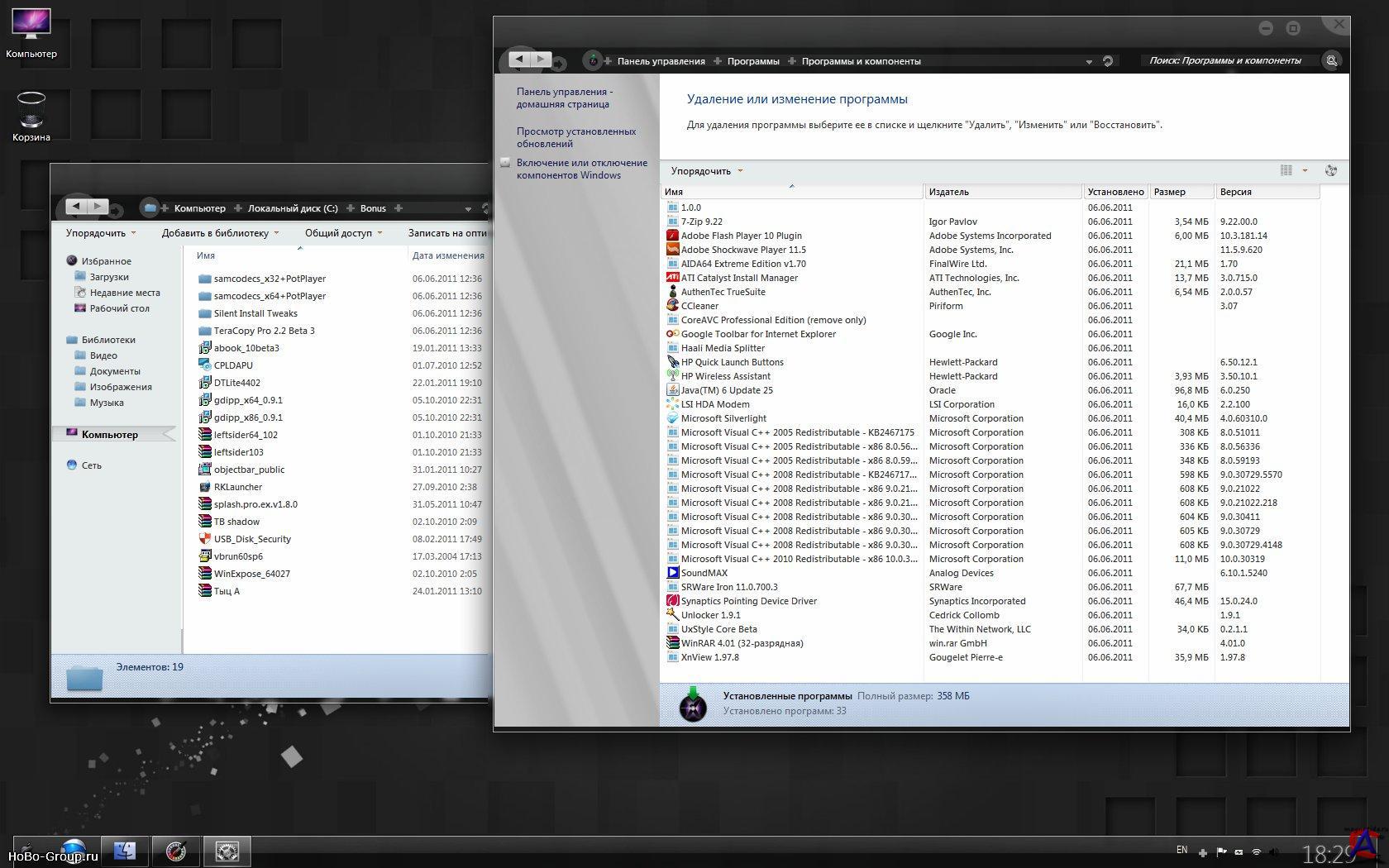The image size is (1389, 868).
Task: Select the TeraCopy Pro 2.2 Beta 3 folder
Action: tap(264, 331)
